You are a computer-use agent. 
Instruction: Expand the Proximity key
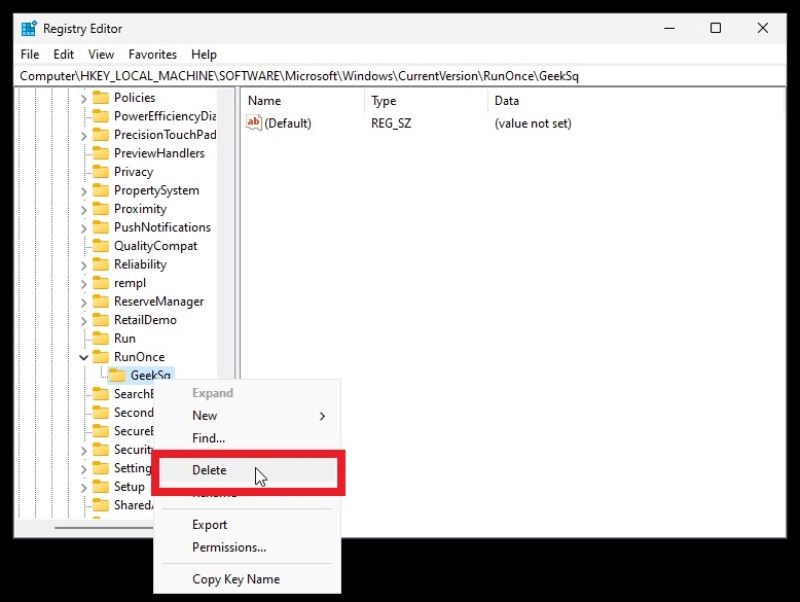tap(84, 209)
